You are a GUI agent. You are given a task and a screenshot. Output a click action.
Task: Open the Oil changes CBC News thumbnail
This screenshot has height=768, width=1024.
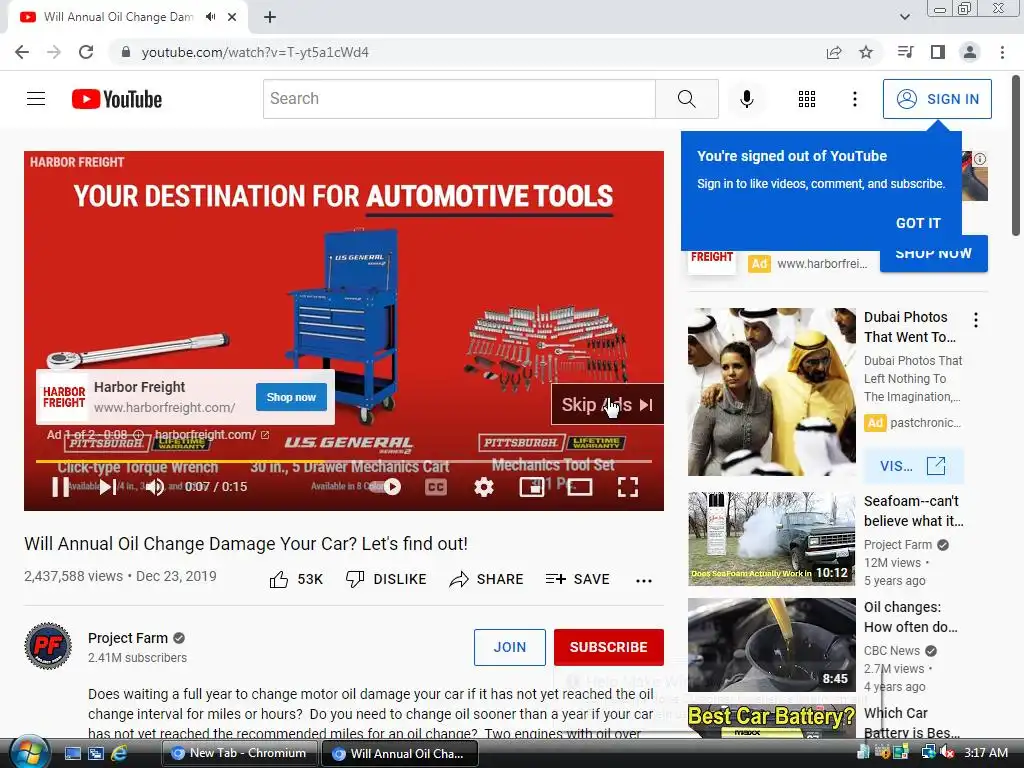pos(771,645)
